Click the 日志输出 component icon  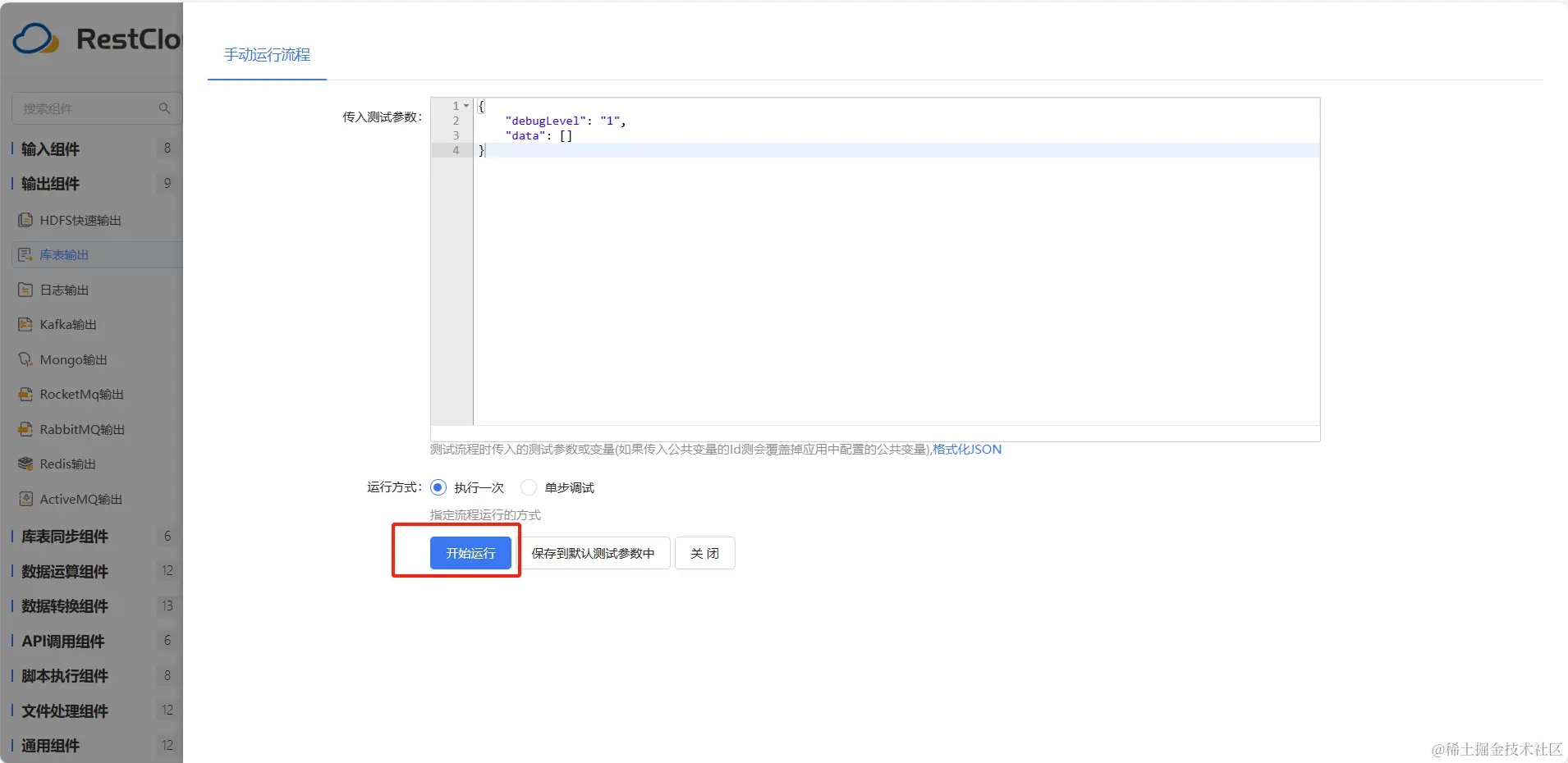click(x=25, y=290)
